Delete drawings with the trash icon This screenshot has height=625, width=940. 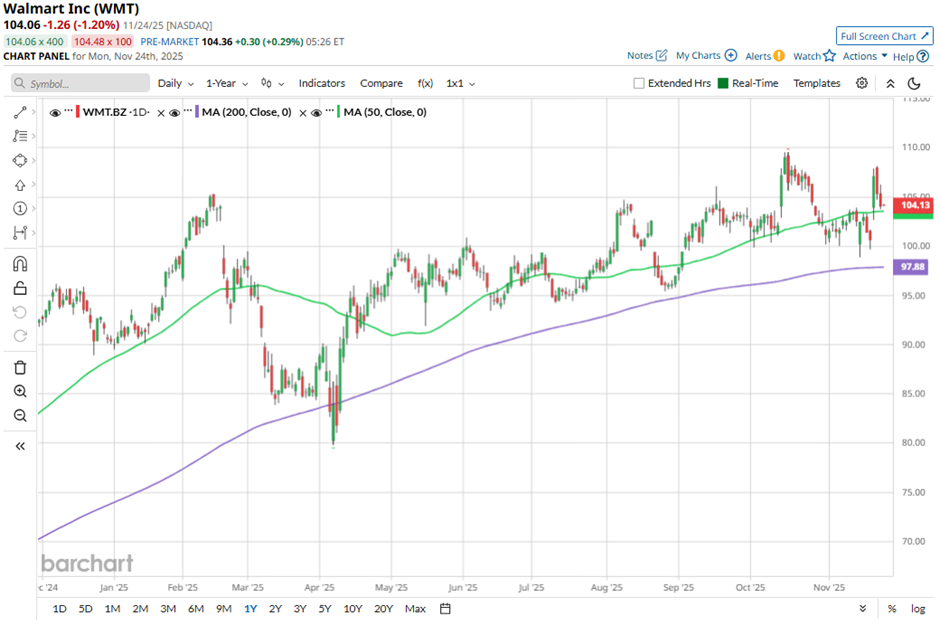(19, 367)
